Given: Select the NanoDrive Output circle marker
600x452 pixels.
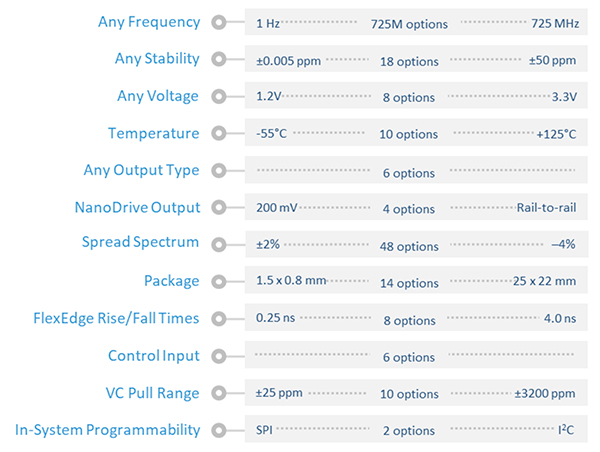Looking at the screenshot, I should [x=219, y=208].
